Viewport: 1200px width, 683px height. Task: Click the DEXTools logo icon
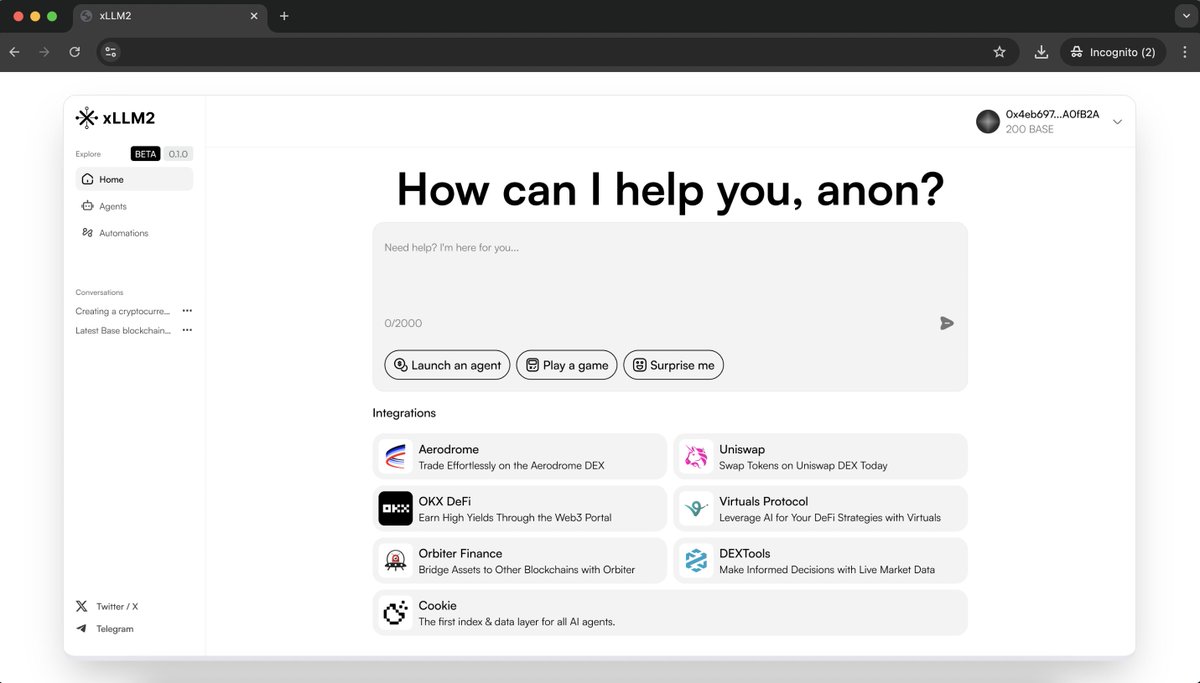click(696, 561)
